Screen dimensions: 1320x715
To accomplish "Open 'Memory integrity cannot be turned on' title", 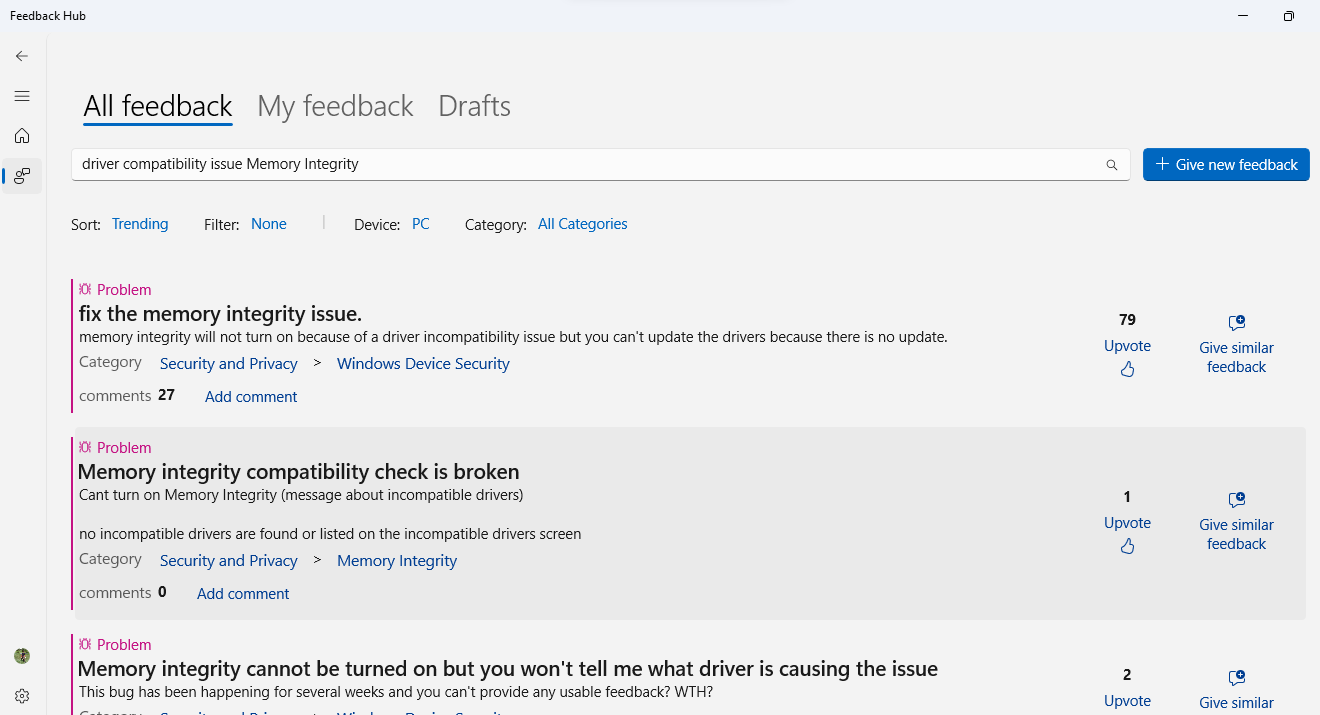I will [508, 669].
